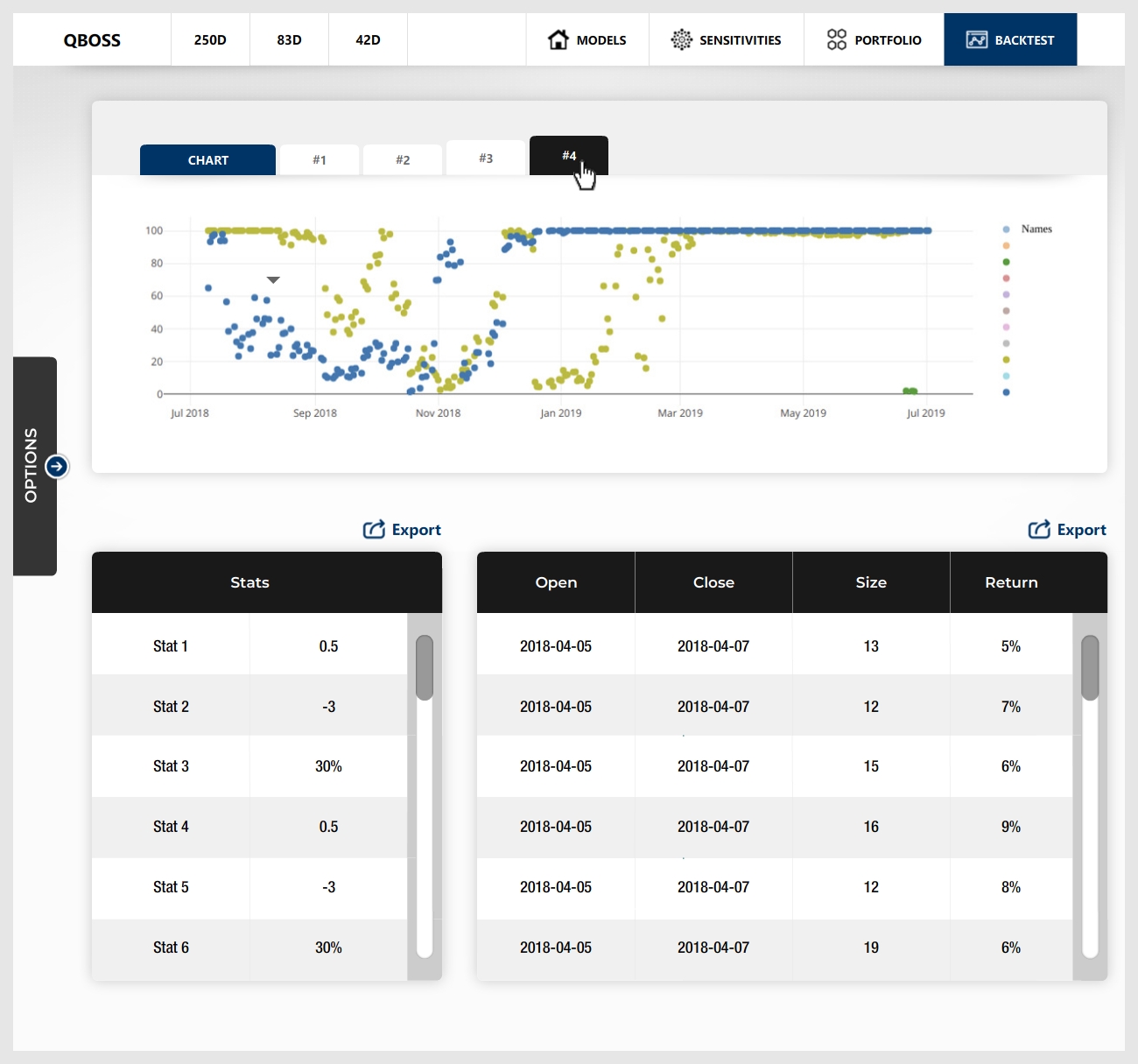Select the 42D period
Viewport: 1138px width, 1064px height.
pyautogui.click(x=368, y=39)
